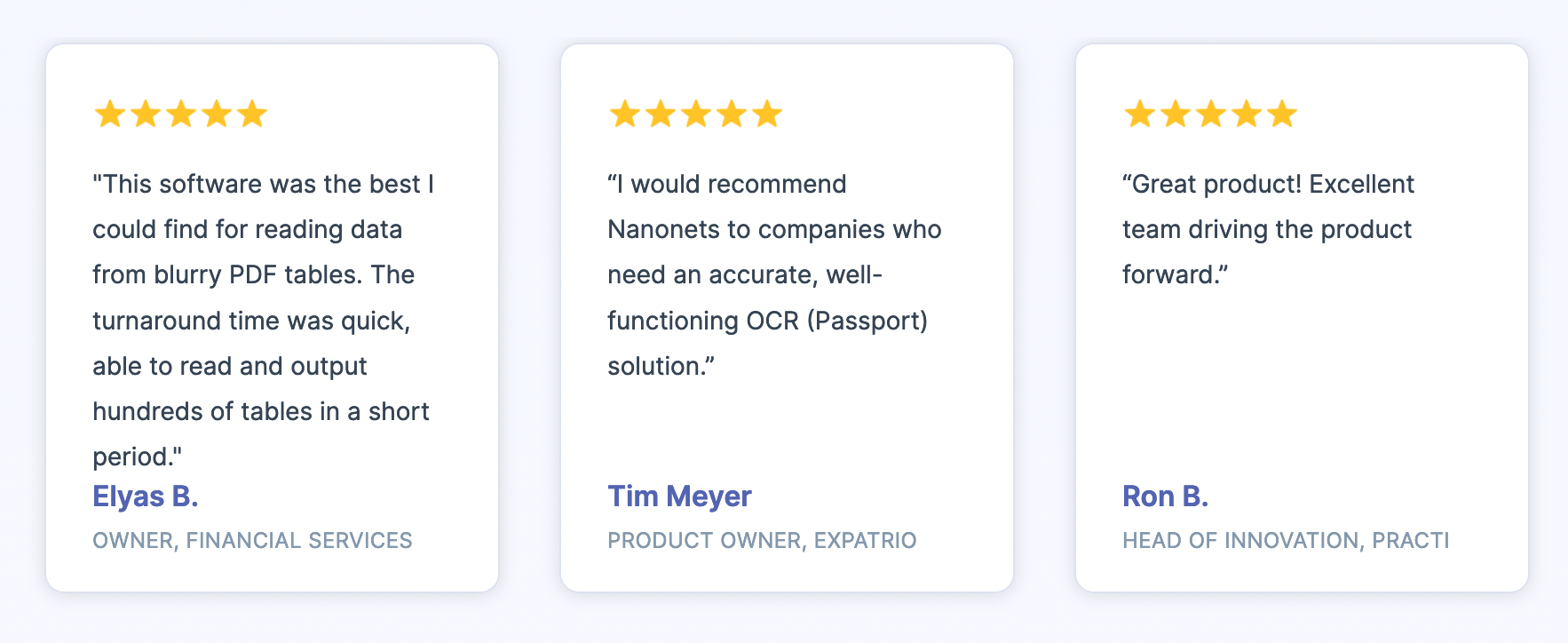Click the last star in Tim Meyer's review
Screen dimensions: 1568x643
[767, 115]
